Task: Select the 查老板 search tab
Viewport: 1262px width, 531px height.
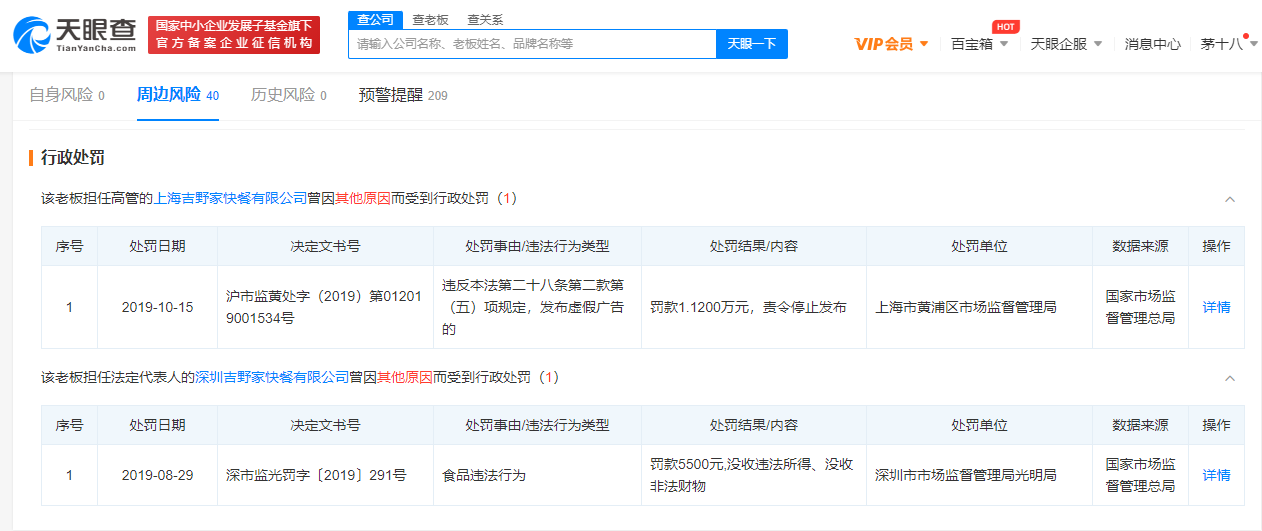Action: pyautogui.click(x=431, y=20)
